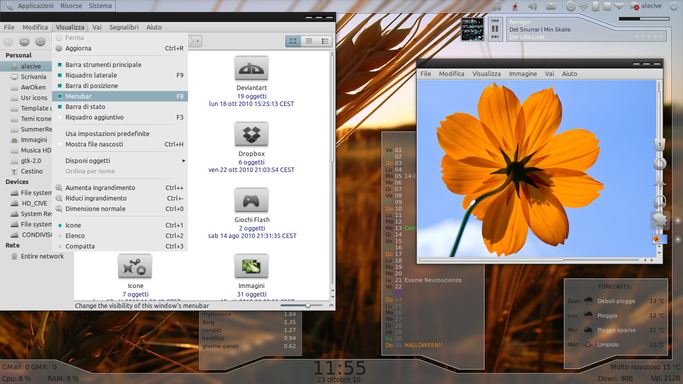This screenshot has height=384, width=683.
Task: Choose Riduci ingrandimento
Action: pyautogui.click(x=120, y=198)
